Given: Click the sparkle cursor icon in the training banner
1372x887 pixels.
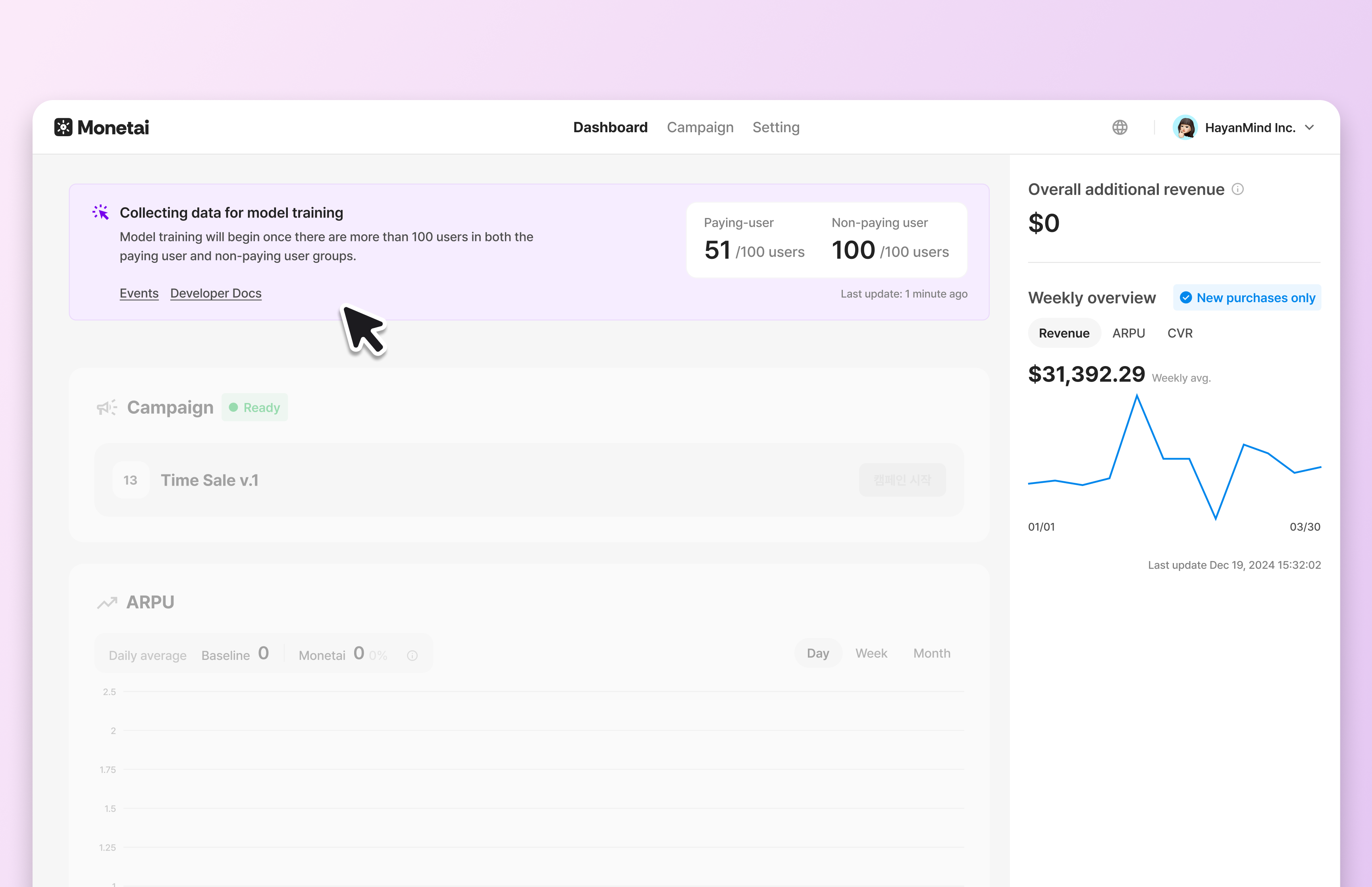Looking at the screenshot, I should 100,212.
